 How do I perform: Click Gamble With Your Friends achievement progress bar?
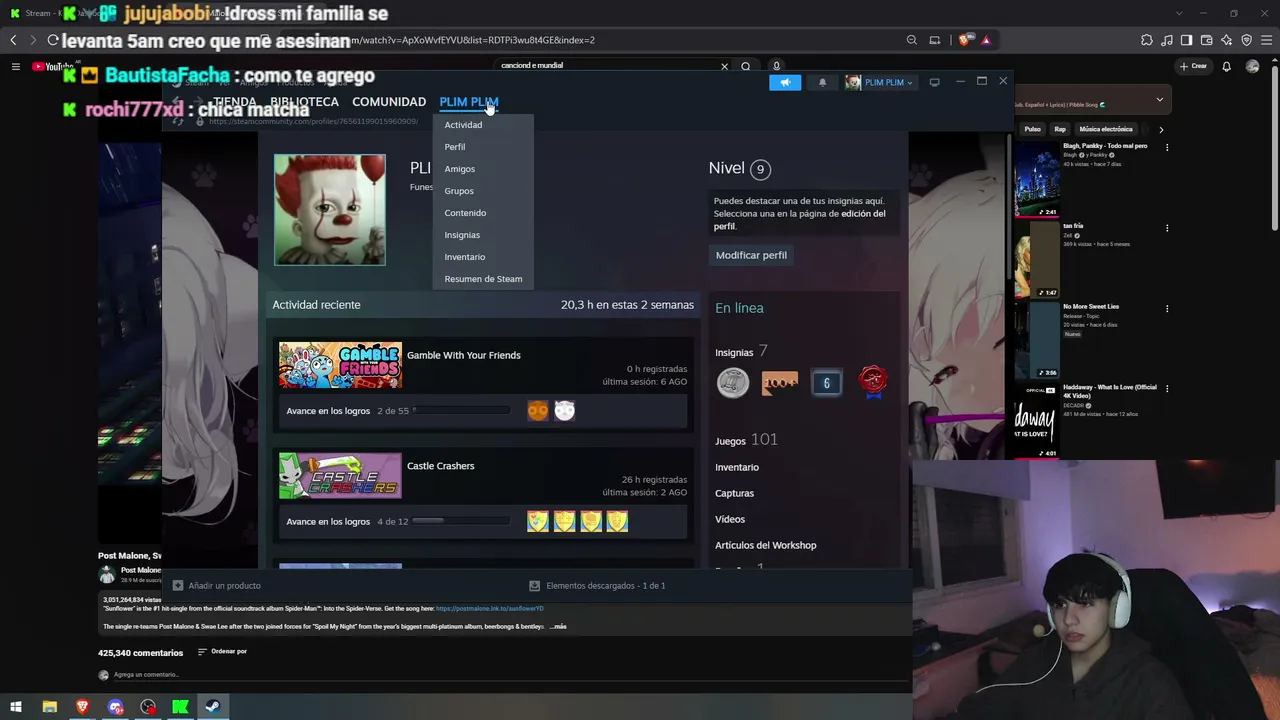coord(462,410)
